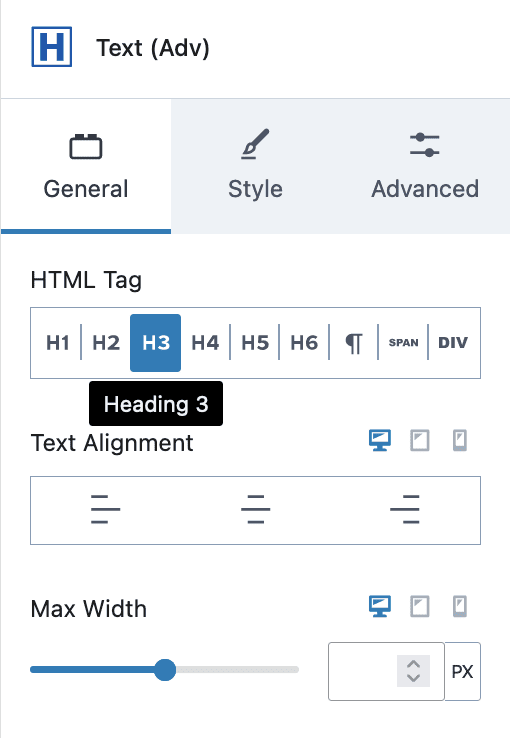Click desktop device icon for Max Width
Viewport: 510px width, 738px height.
point(380,606)
